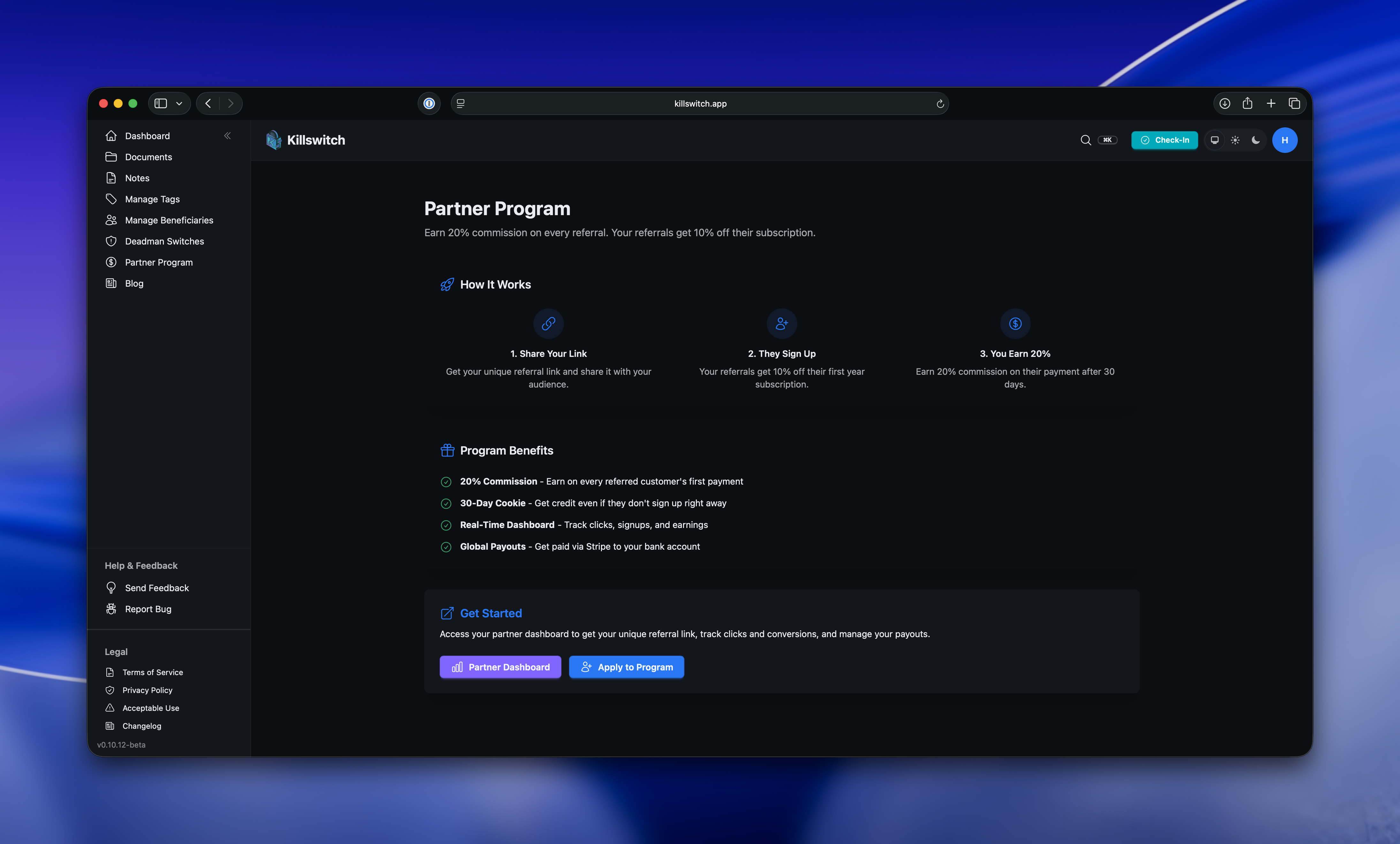Click the Partner Dashboard button
The height and width of the screenshot is (844, 1400).
[x=500, y=667]
